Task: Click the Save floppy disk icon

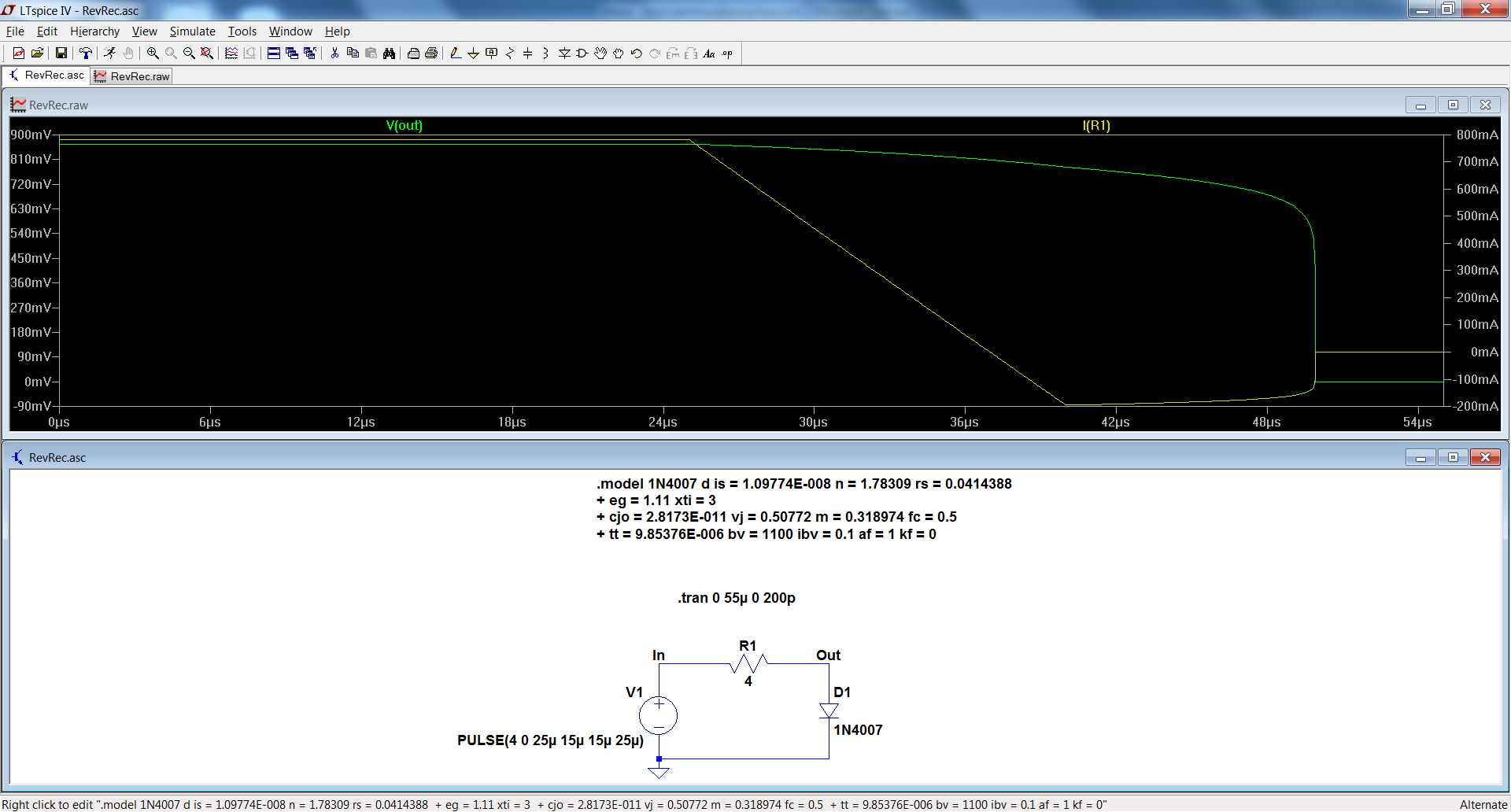Action: [61, 54]
